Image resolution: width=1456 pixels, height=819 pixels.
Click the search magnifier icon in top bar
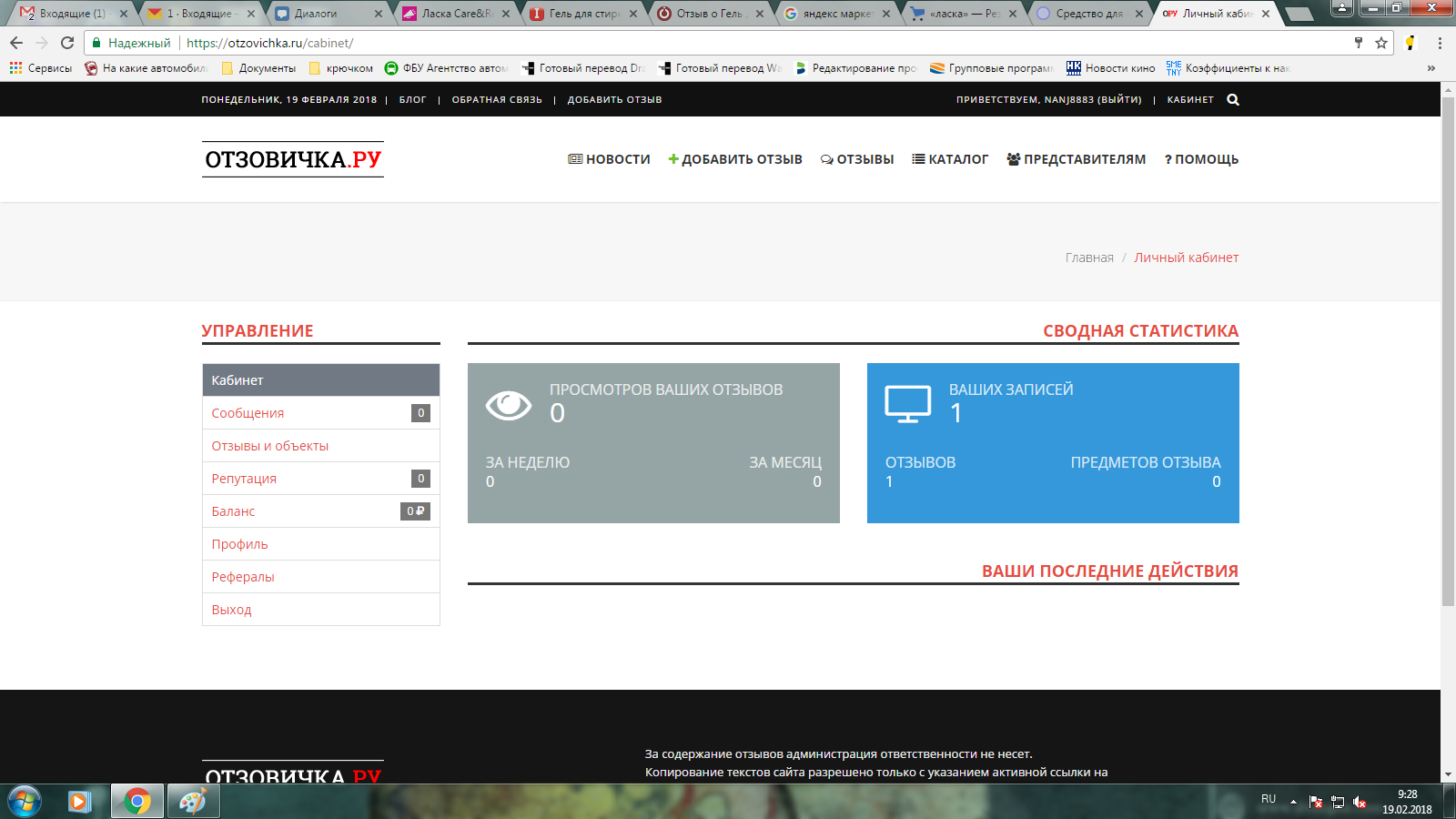coord(1233,100)
